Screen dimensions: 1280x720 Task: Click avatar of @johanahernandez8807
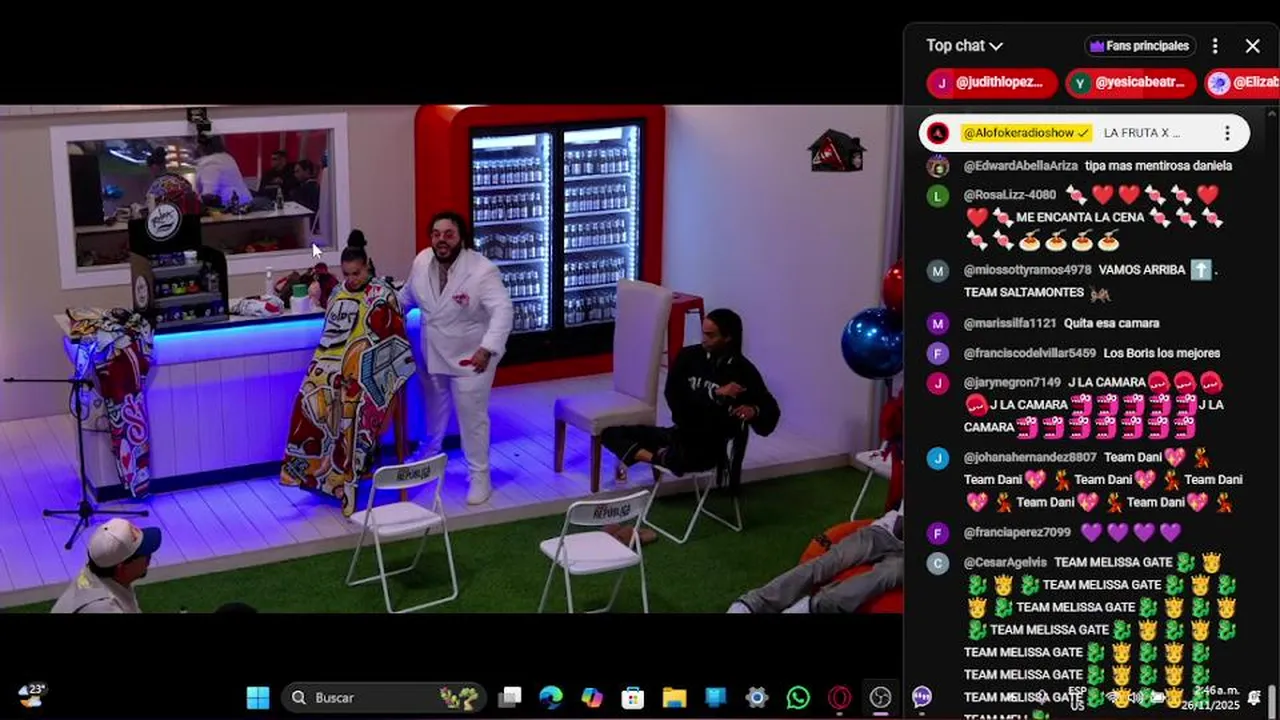937,458
